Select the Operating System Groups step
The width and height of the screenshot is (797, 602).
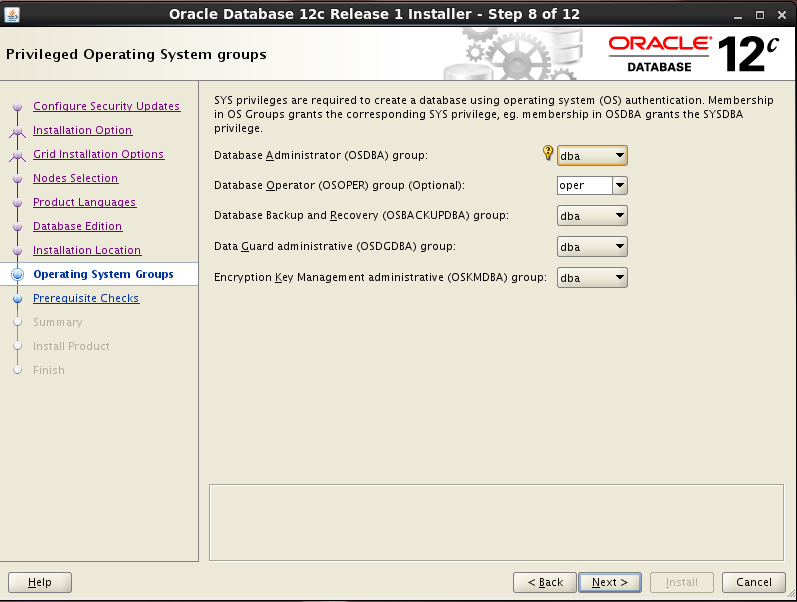[103, 274]
